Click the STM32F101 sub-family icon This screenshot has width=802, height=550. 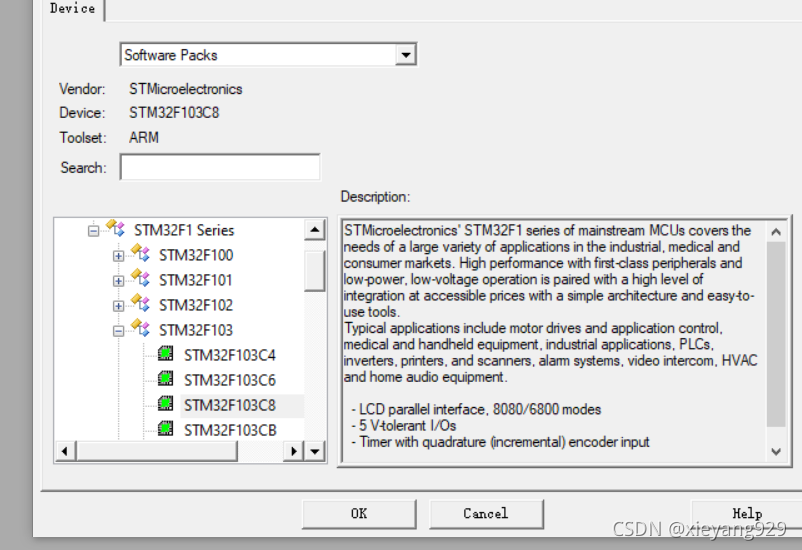coord(140,278)
